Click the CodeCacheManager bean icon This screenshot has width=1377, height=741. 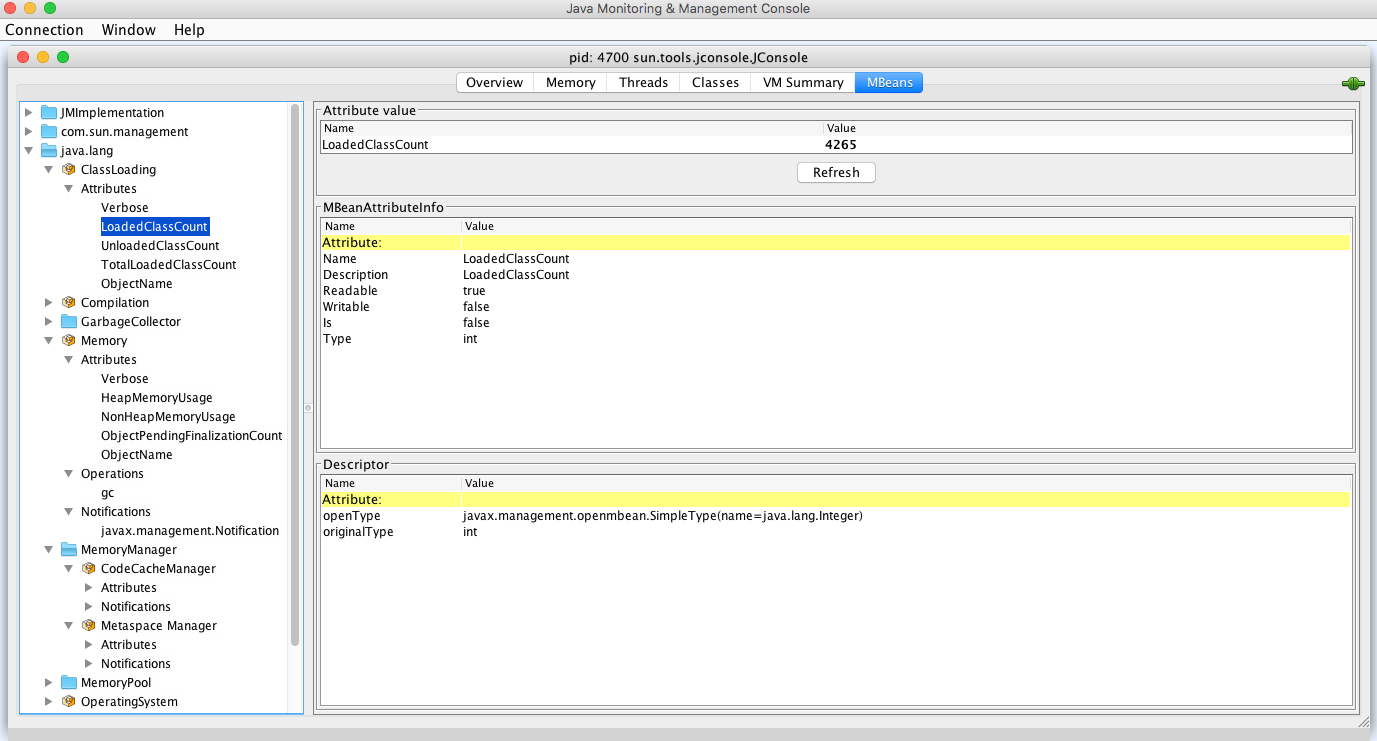point(87,568)
